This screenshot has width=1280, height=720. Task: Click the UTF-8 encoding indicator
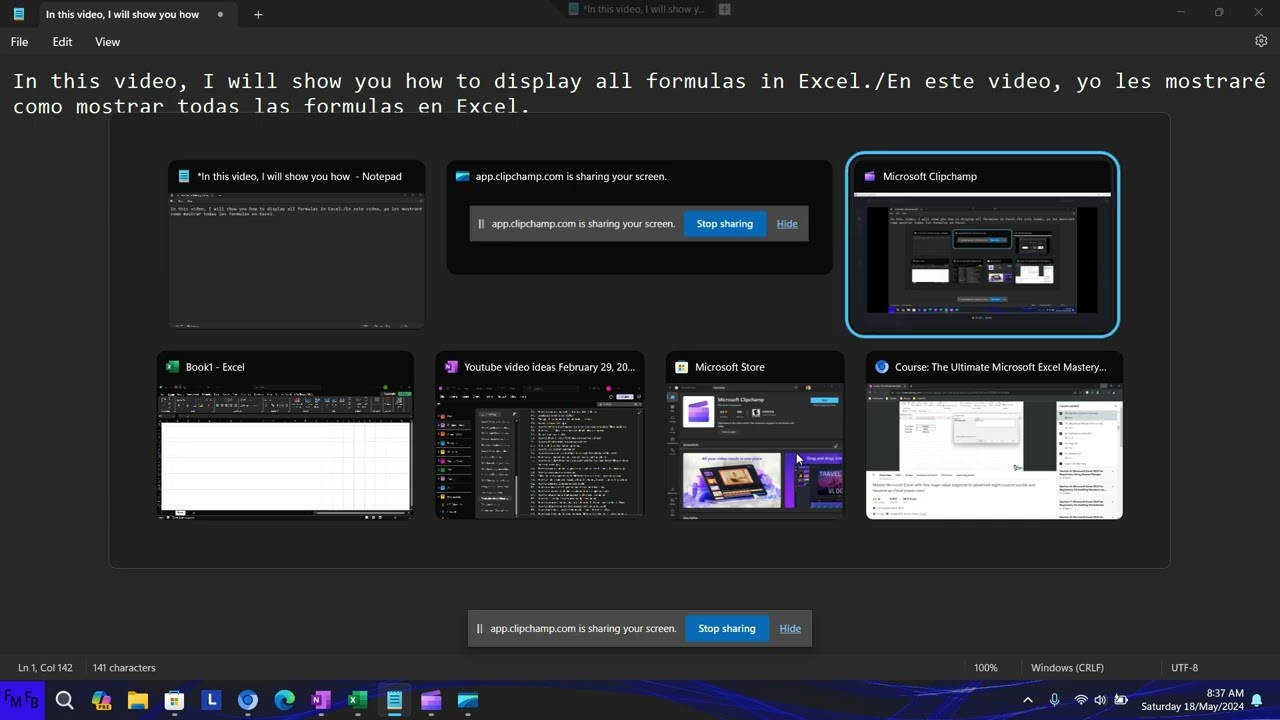point(1184,667)
